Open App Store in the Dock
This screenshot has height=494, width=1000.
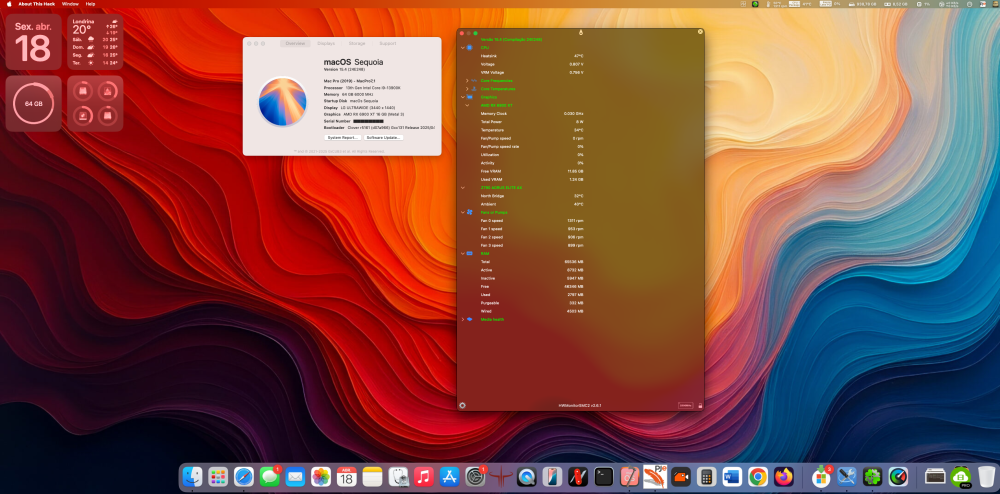(450, 476)
